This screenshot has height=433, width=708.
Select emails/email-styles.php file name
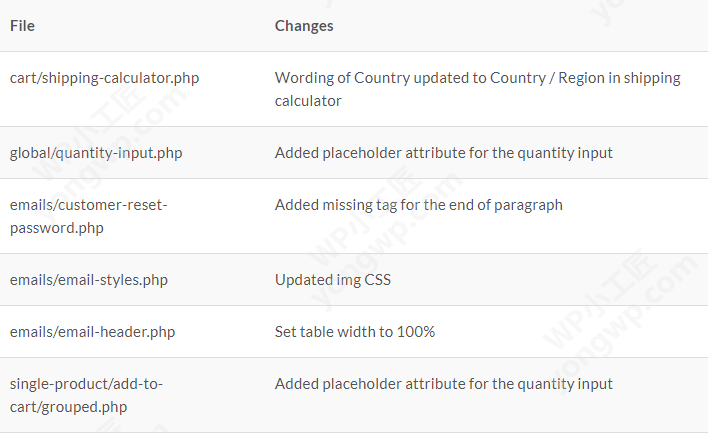point(89,280)
